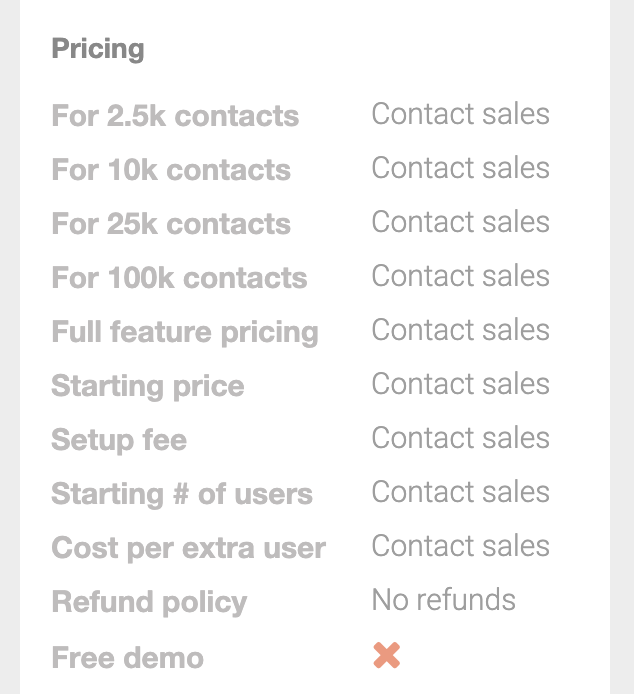Image resolution: width=634 pixels, height=694 pixels.
Task: Click the 'No refunds' policy text
Action: [x=444, y=600]
